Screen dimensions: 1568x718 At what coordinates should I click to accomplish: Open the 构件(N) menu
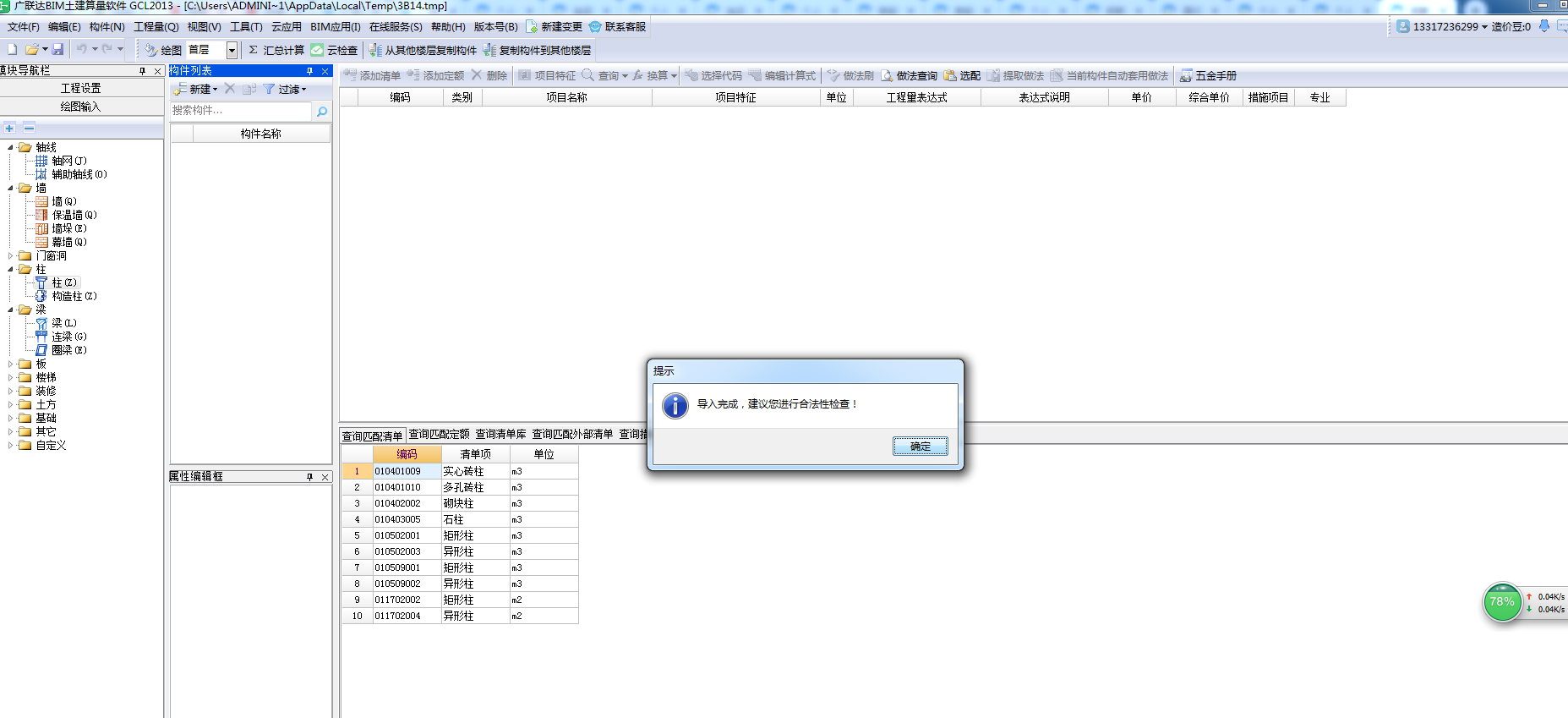point(107,27)
